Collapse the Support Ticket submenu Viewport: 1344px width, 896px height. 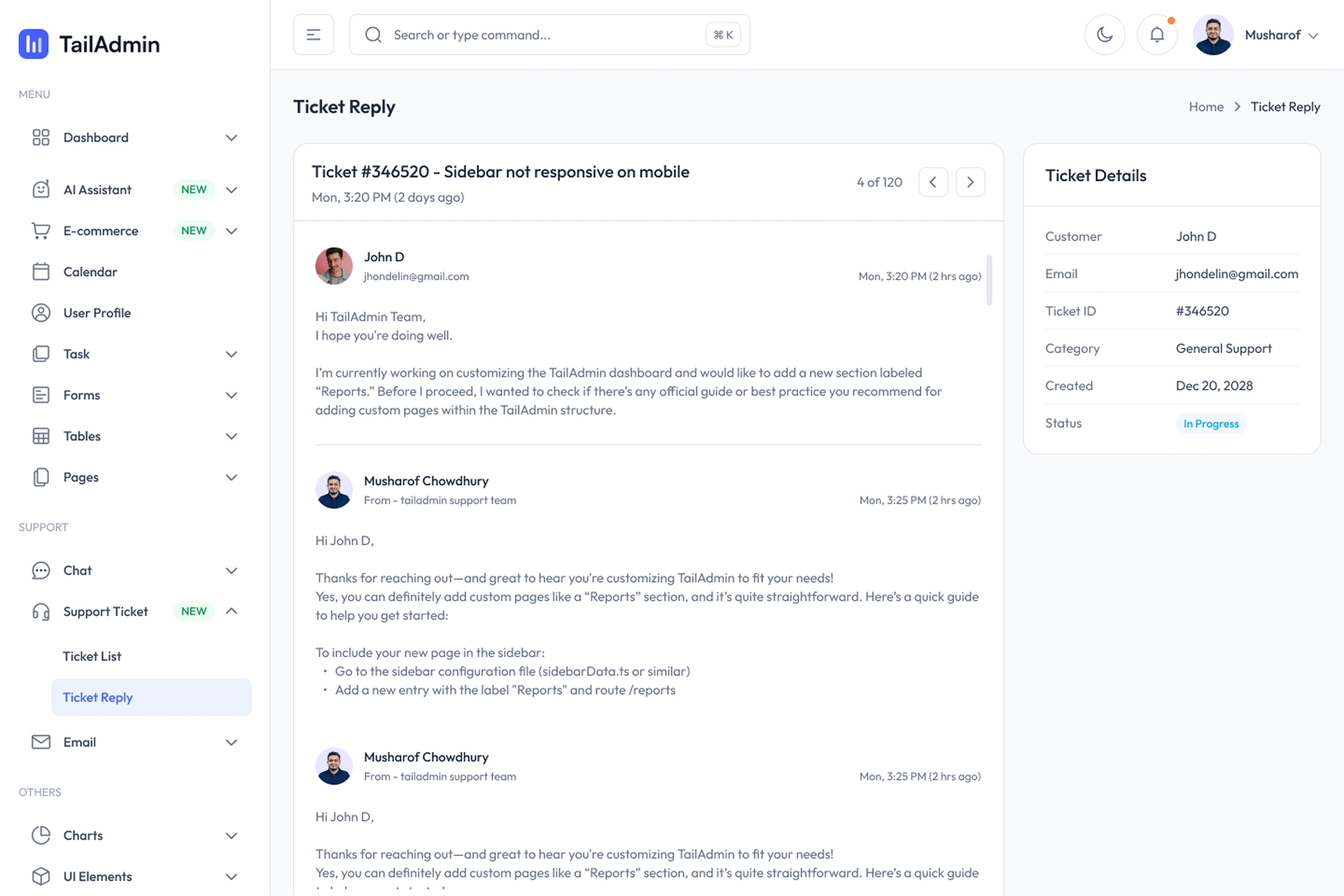click(231, 611)
